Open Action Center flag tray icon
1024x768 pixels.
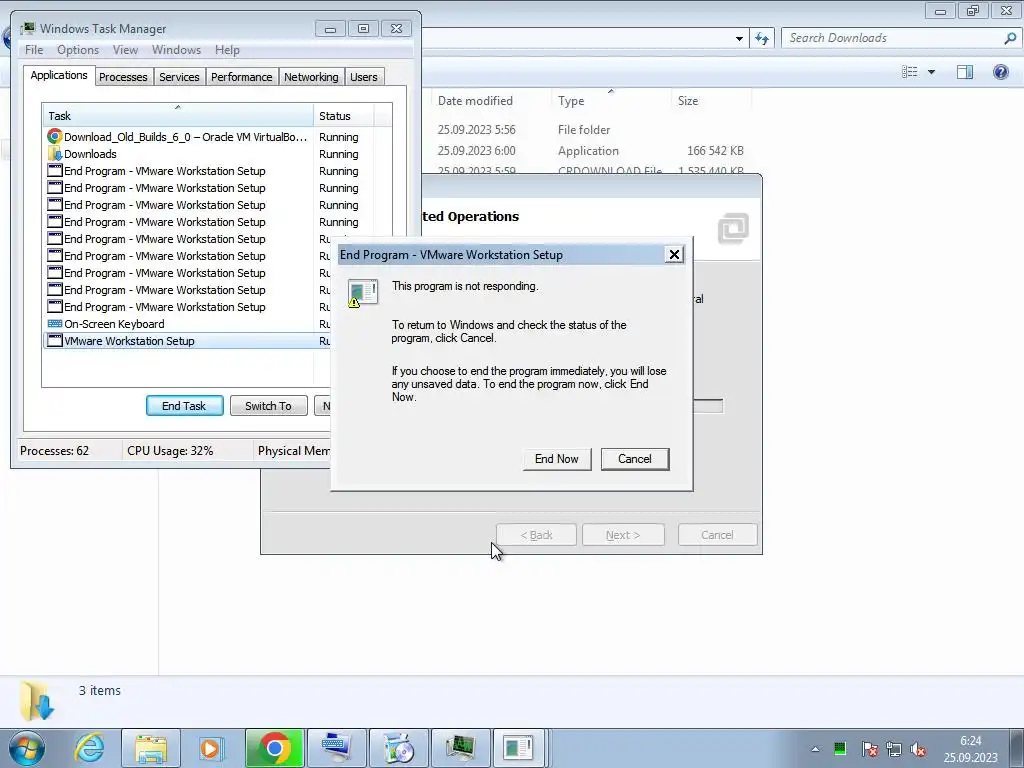869,749
